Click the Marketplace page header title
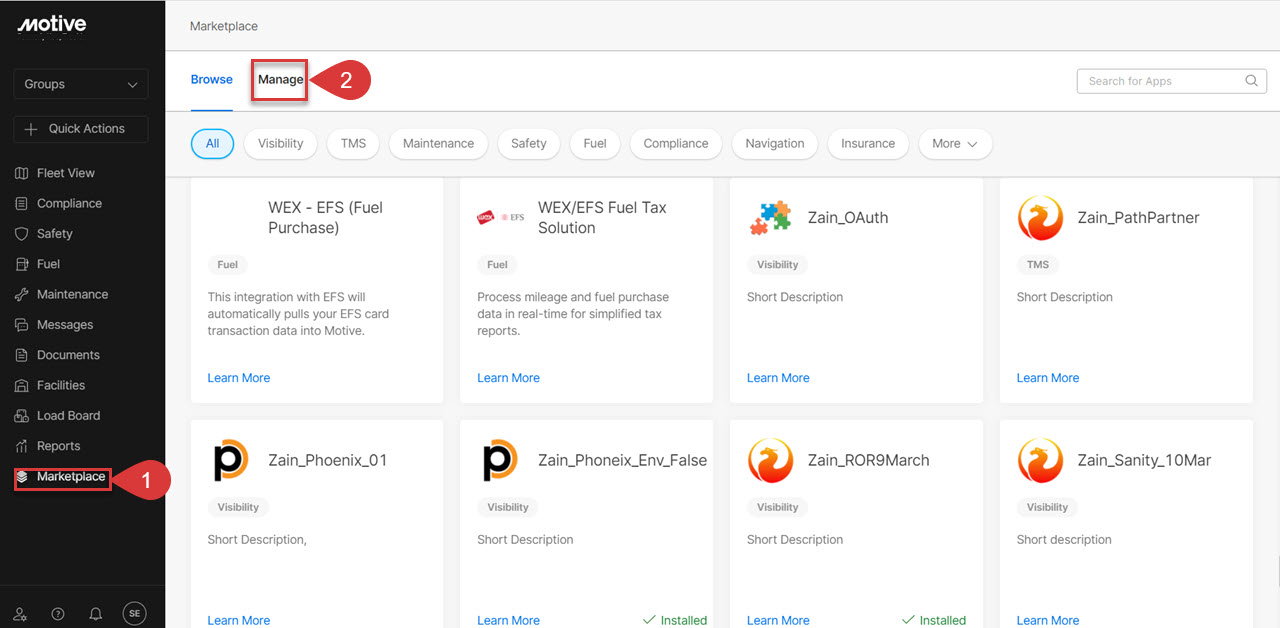The image size is (1280, 628). point(224,26)
